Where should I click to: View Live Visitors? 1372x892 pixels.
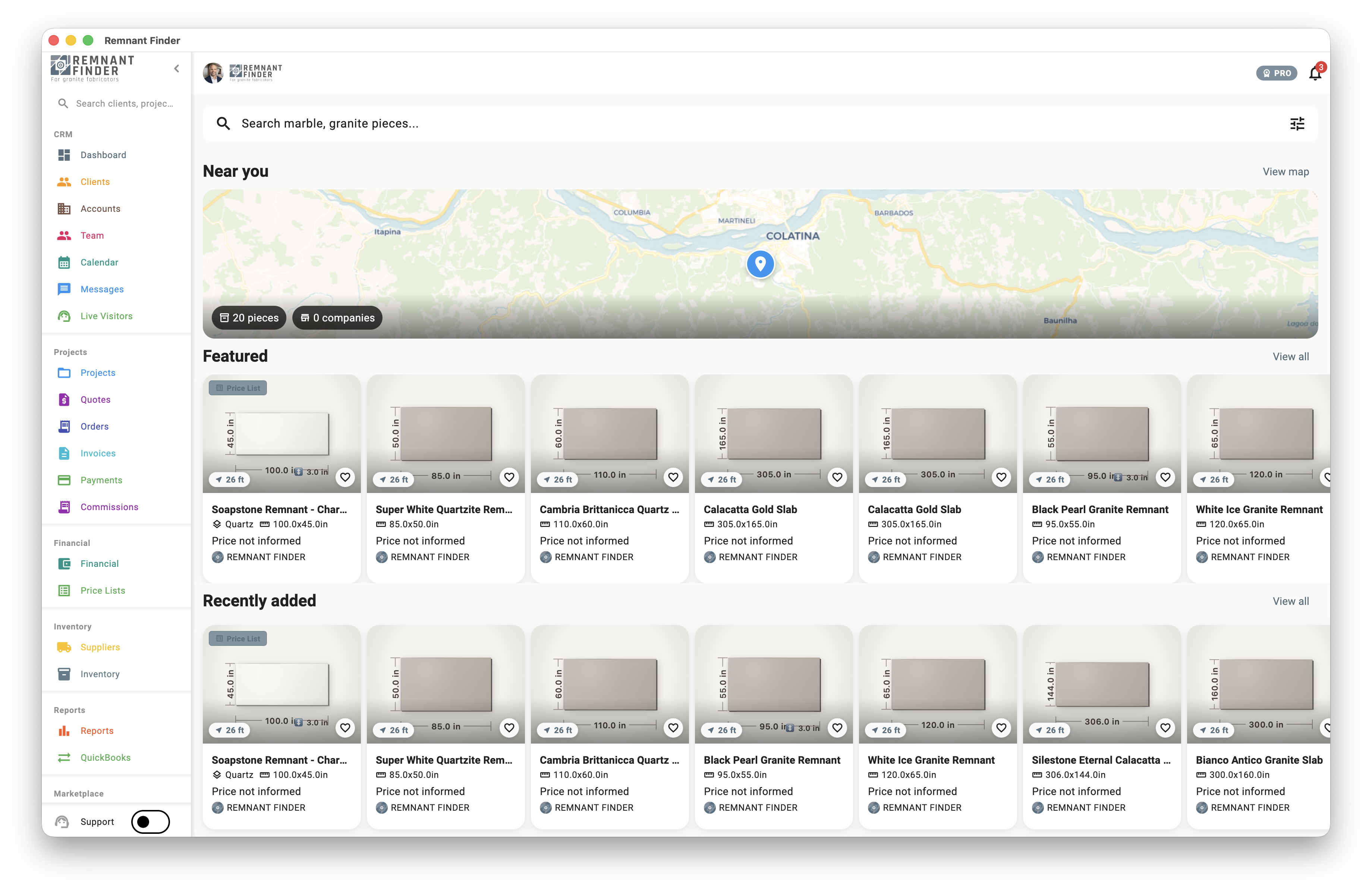[106, 316]
